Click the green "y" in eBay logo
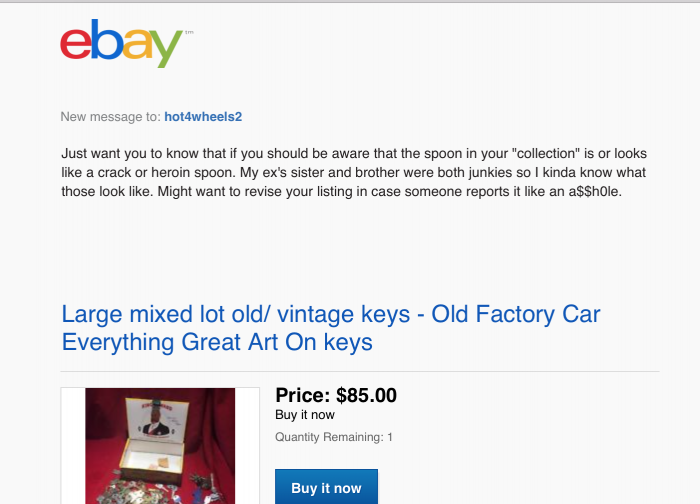Image resolution: width=700 pixels, height=504 pixels. click(x=166, y=48)
